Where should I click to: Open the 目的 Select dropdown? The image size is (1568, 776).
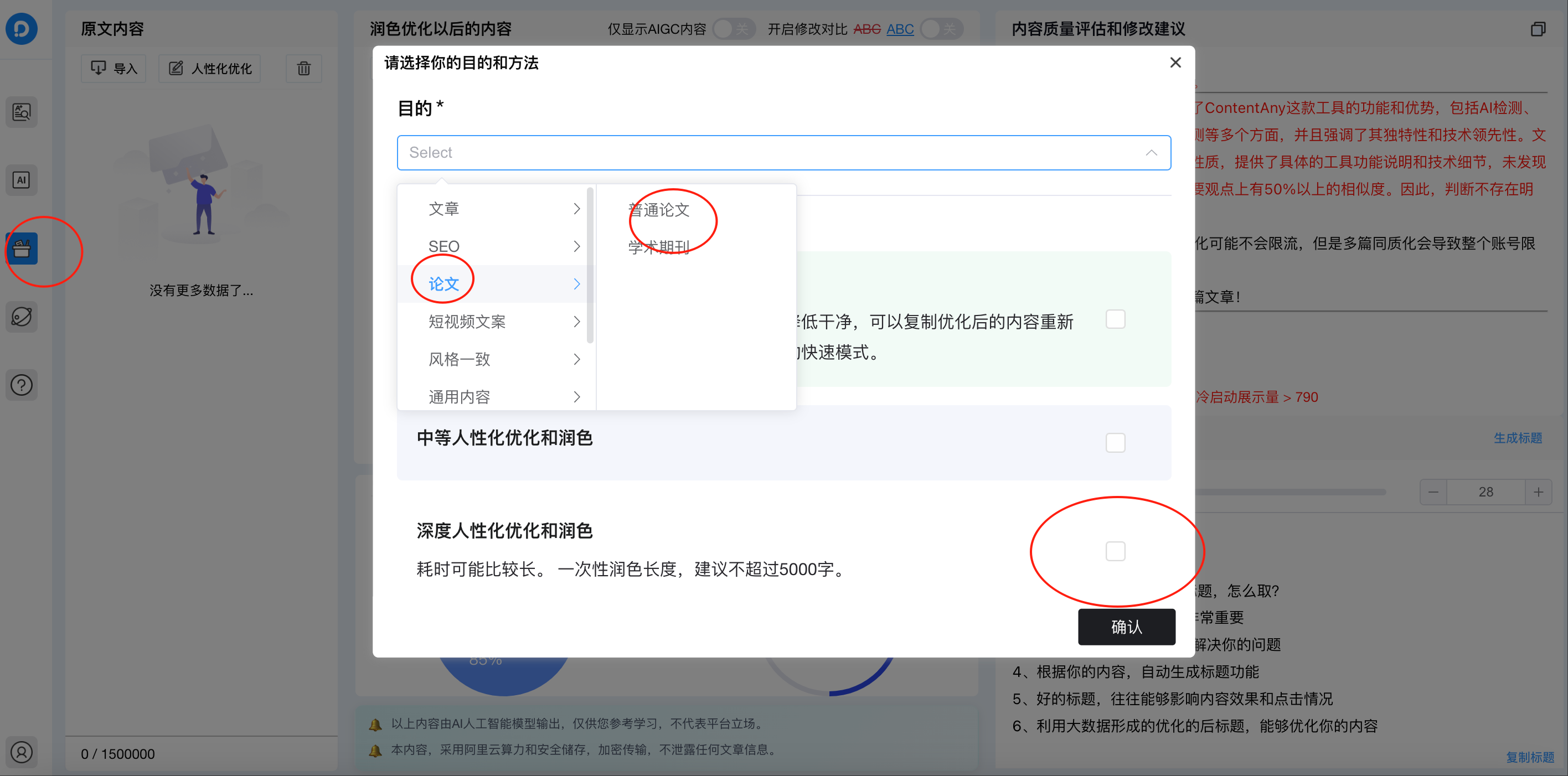[x=783, y=152]
